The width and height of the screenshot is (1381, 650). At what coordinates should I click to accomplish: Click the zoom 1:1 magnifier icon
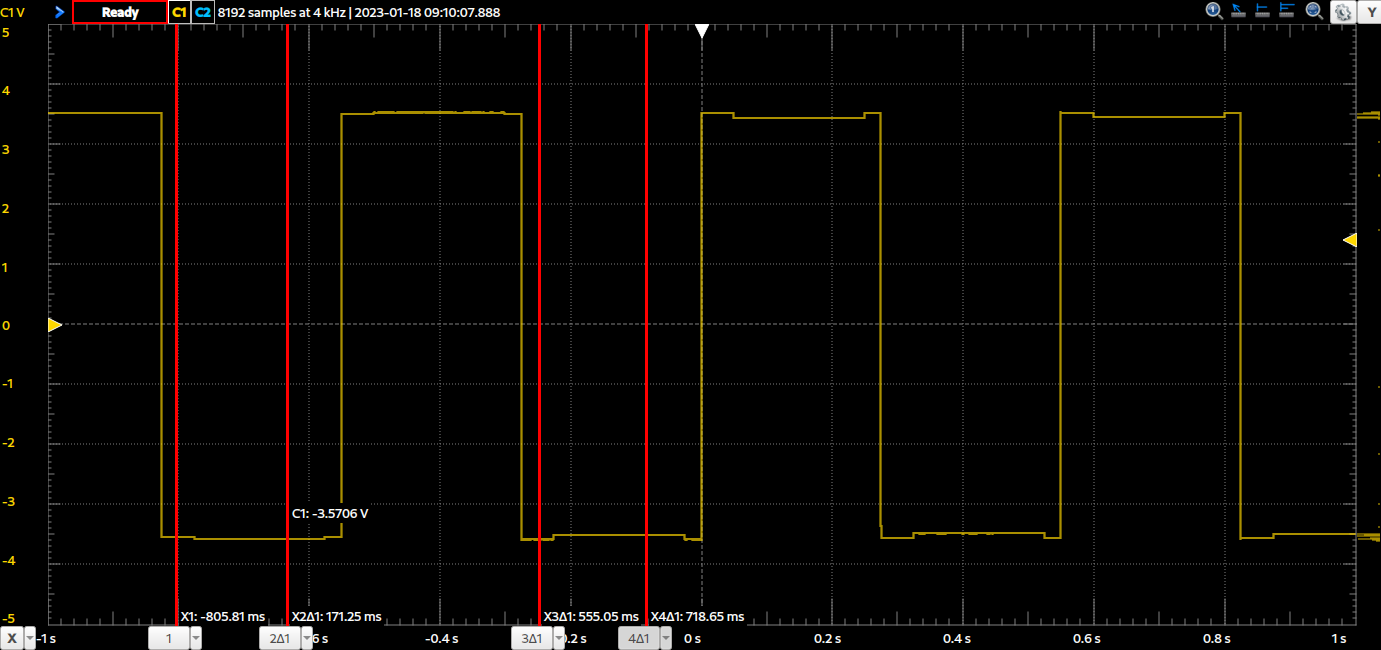tap(1214, 11)
